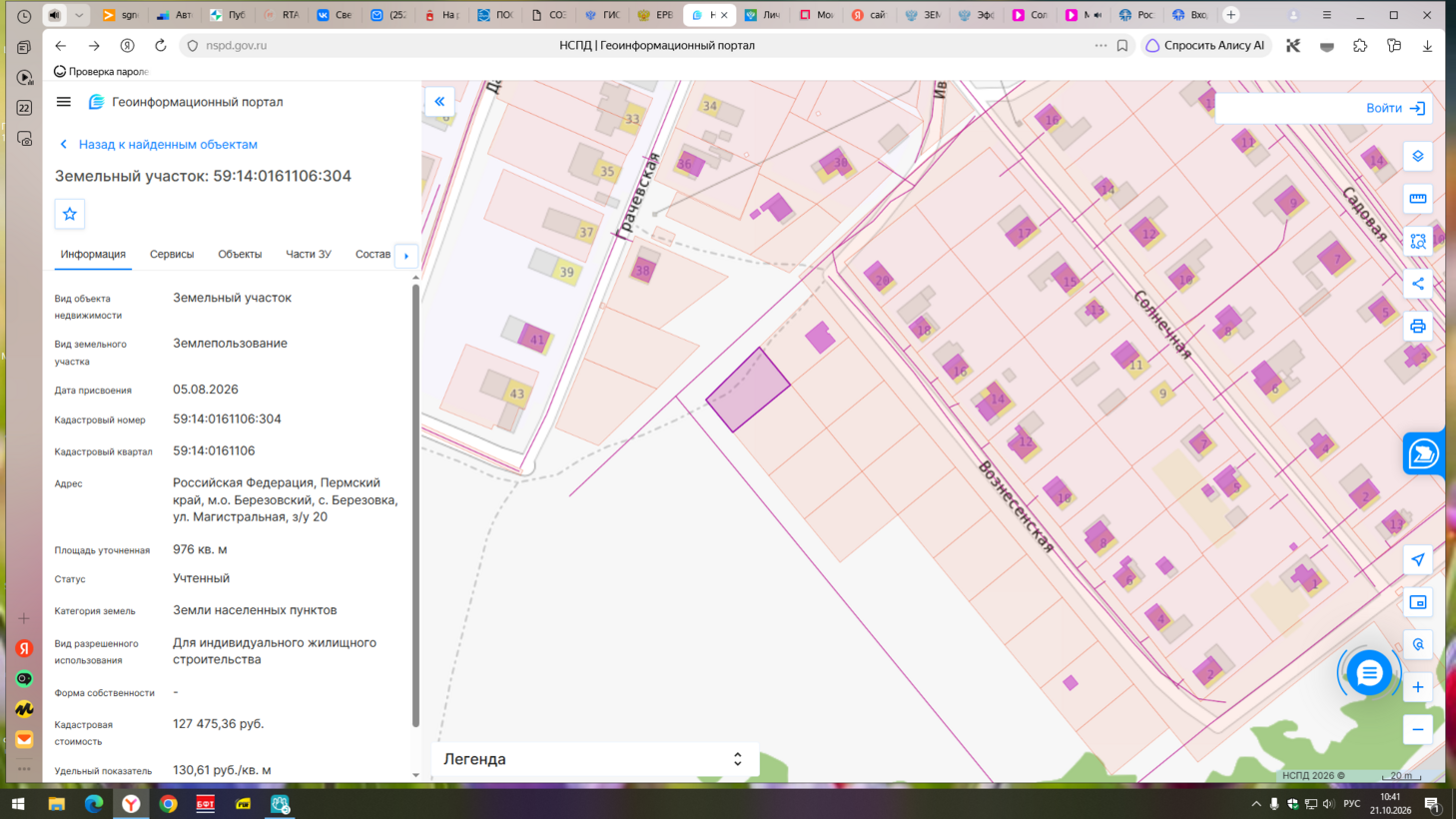Zoom out on the map with the minus button

1417,730
